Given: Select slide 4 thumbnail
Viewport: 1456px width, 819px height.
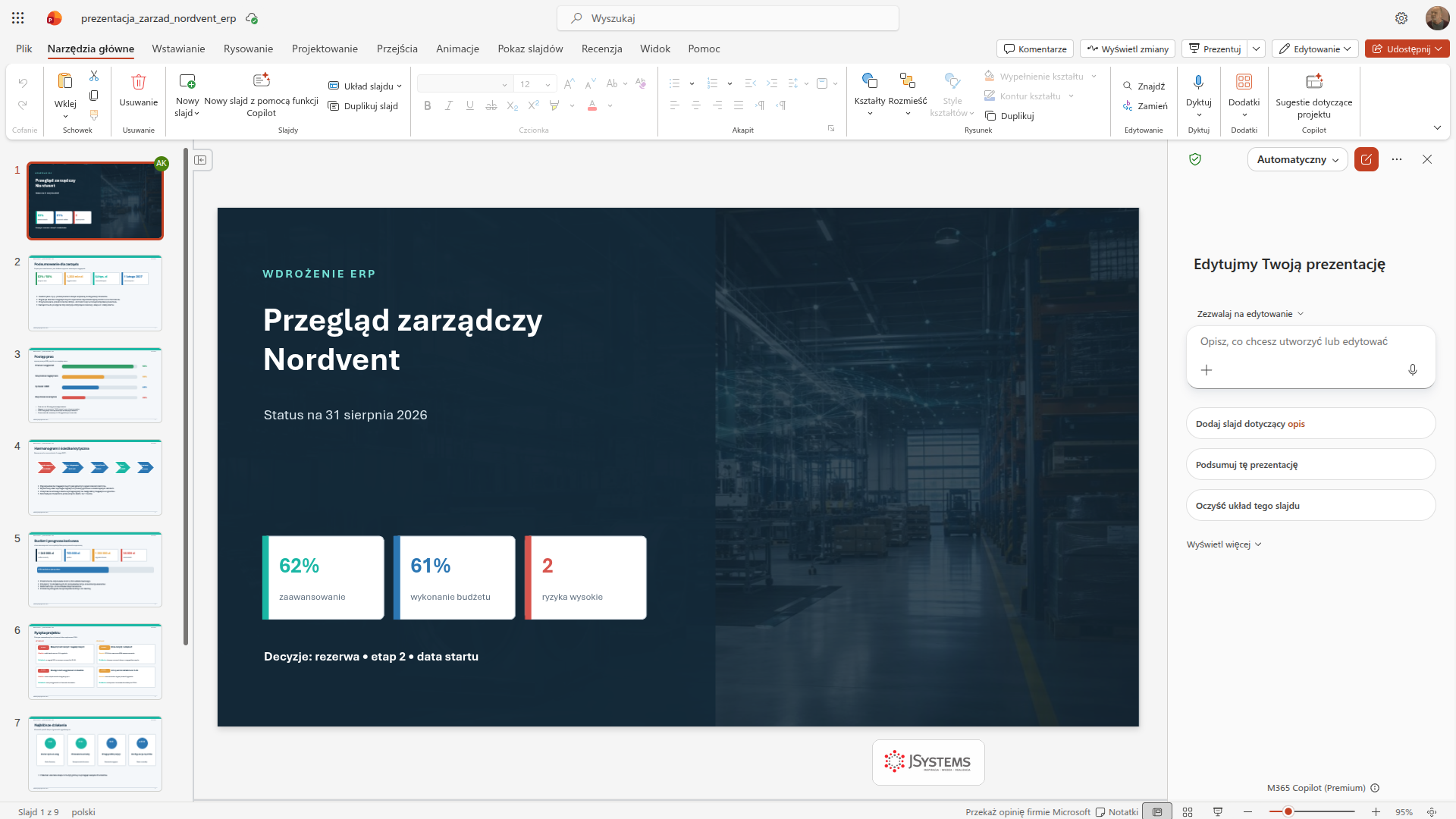Looking at the screenshot, I should tap(95, 478).
